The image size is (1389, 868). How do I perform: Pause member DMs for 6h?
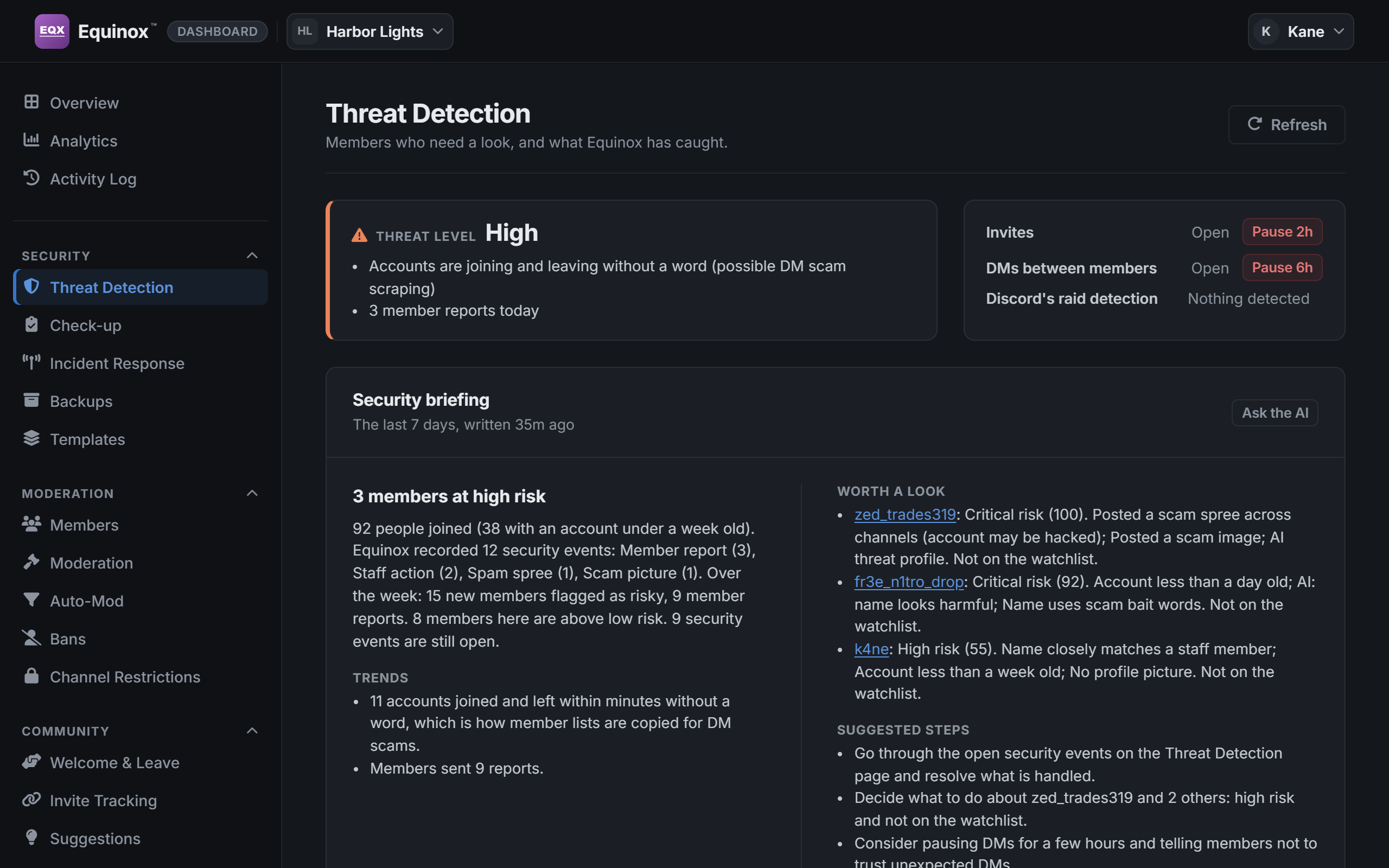[x=1282, y=267]
